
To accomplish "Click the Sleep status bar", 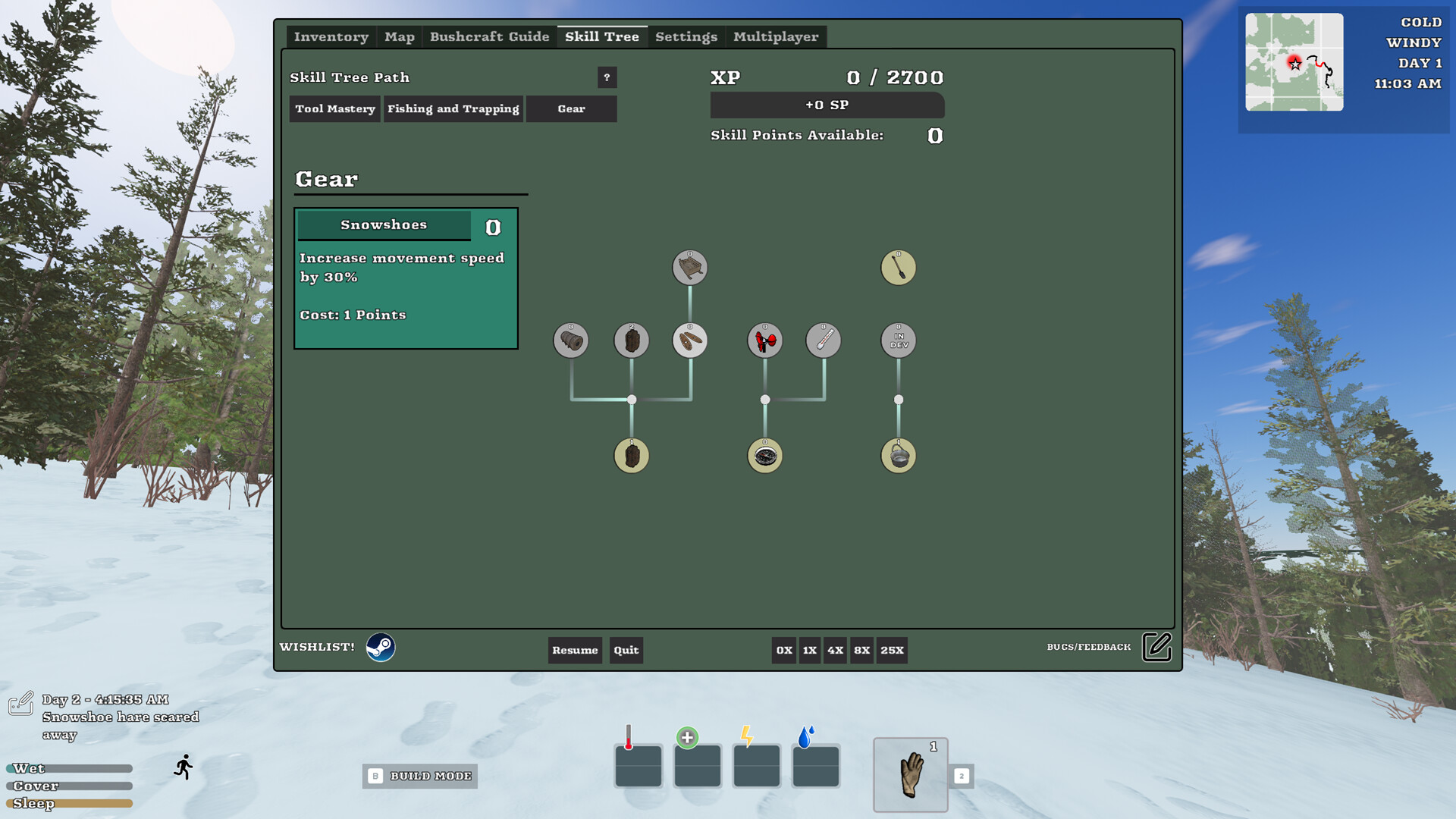I will tap(70, 803).
